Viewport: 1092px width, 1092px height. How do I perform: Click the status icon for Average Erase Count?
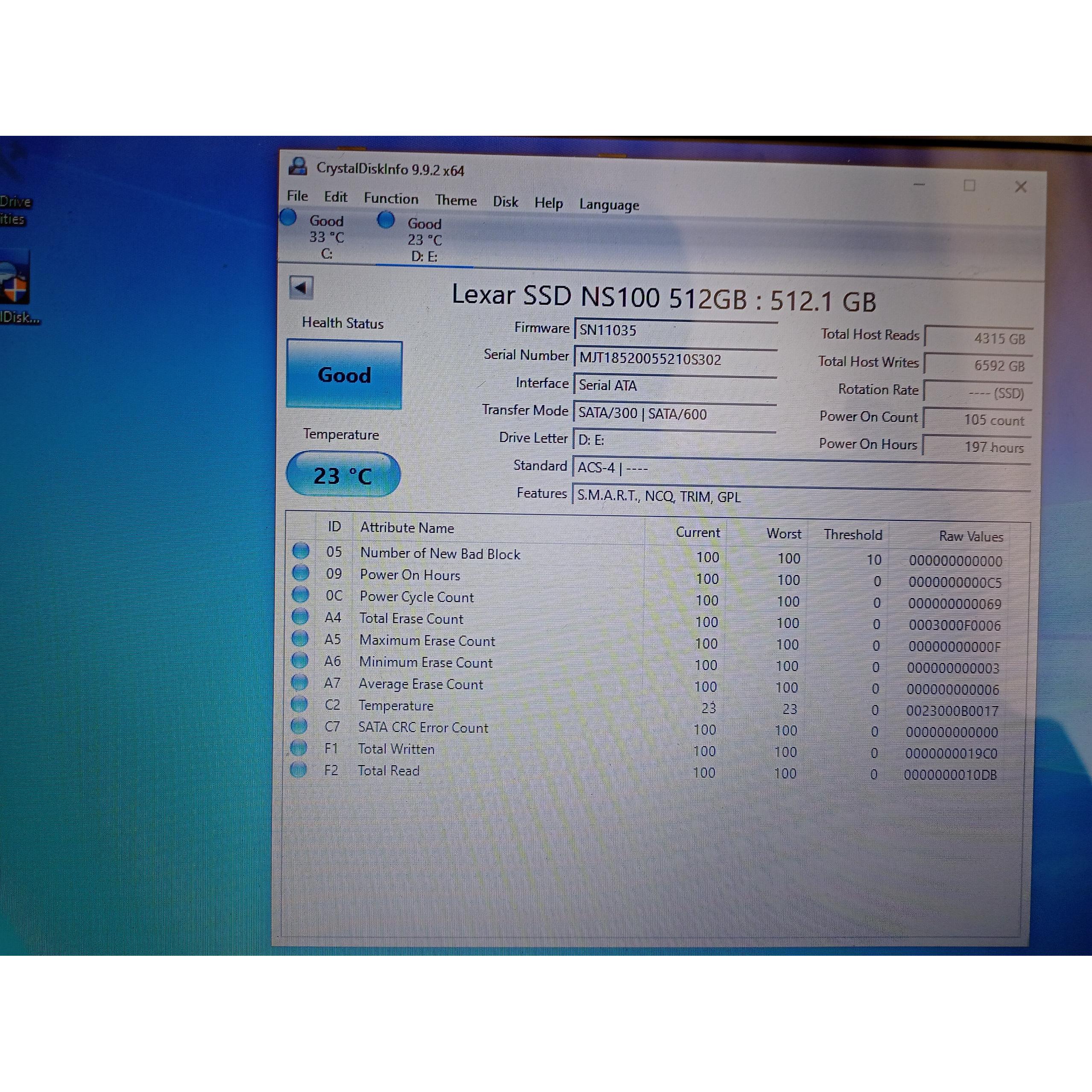[x=299, y=682]
